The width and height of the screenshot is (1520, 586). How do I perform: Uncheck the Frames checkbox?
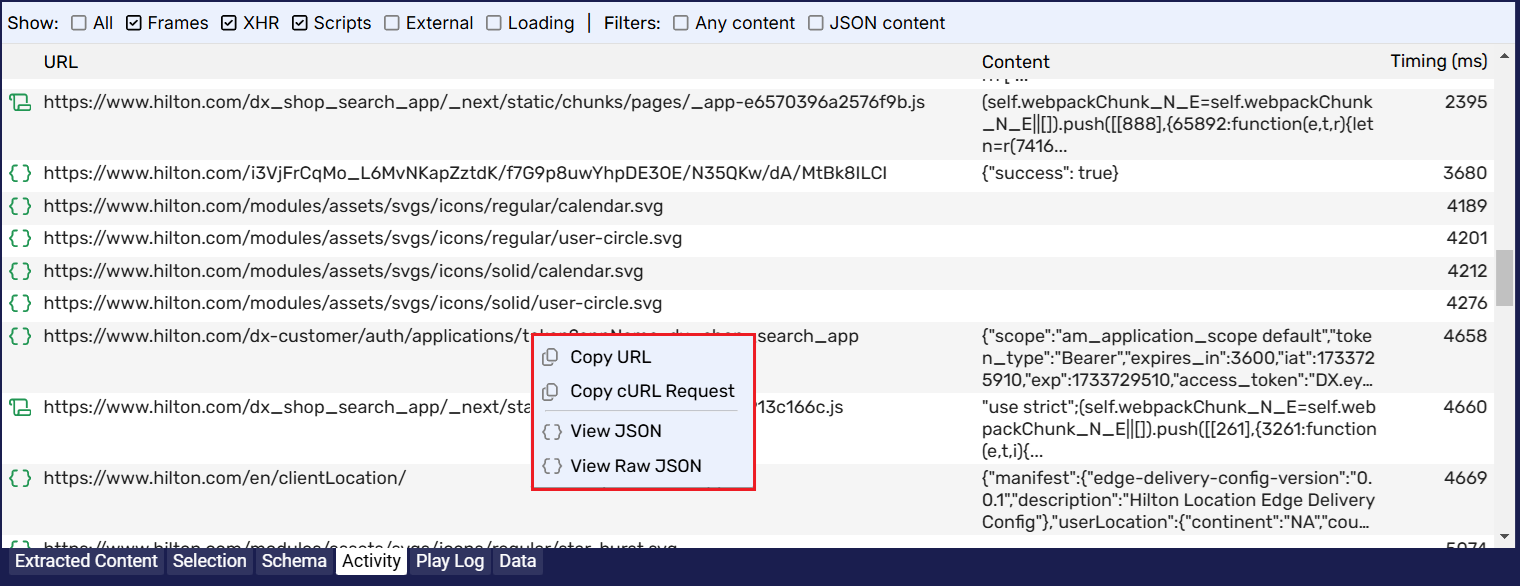click(134, 23)
